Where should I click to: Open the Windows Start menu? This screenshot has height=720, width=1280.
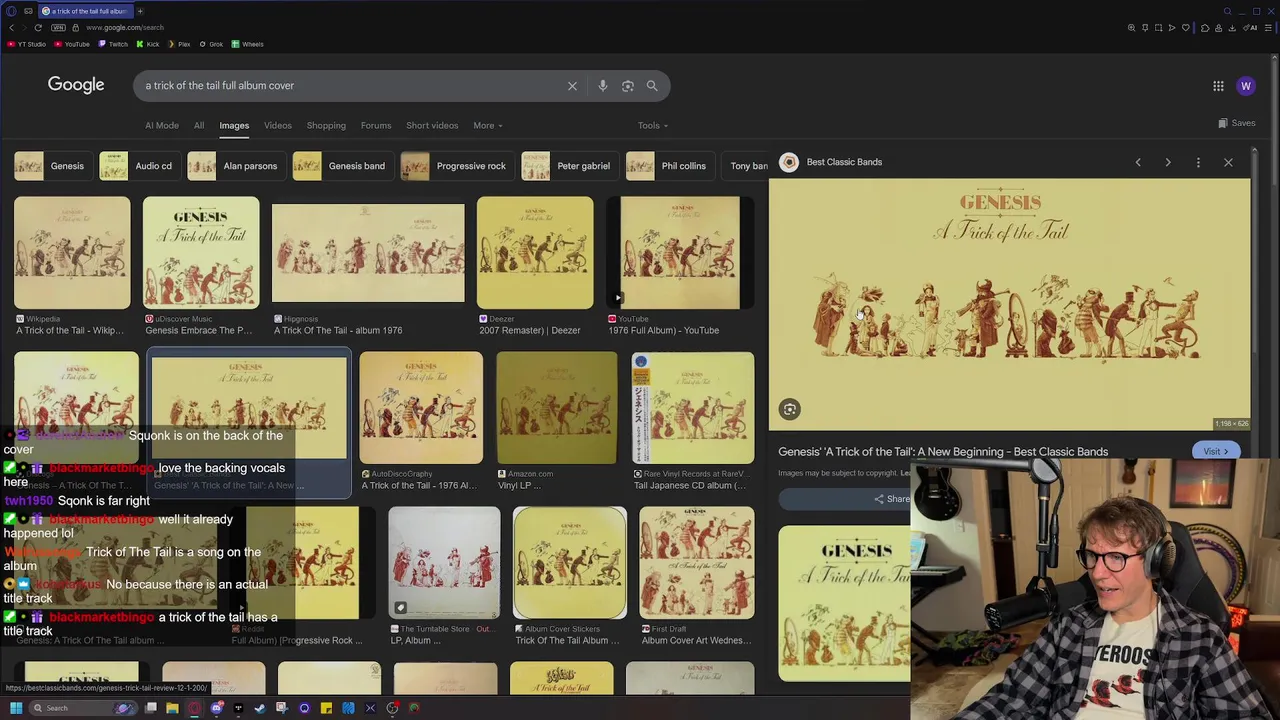click(16, 708)
